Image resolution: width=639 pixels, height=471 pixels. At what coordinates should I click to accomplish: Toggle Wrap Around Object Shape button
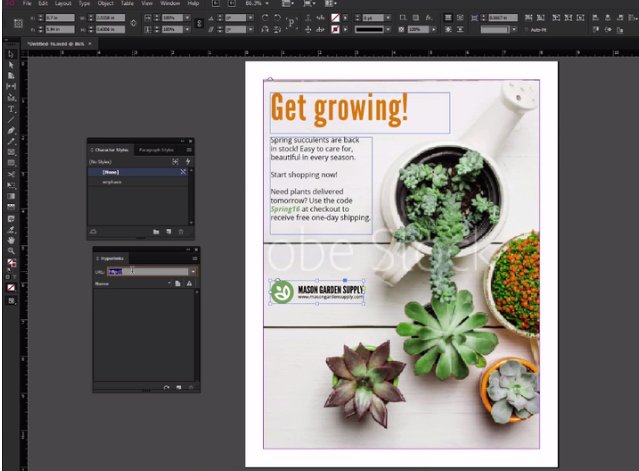(448, 29)
